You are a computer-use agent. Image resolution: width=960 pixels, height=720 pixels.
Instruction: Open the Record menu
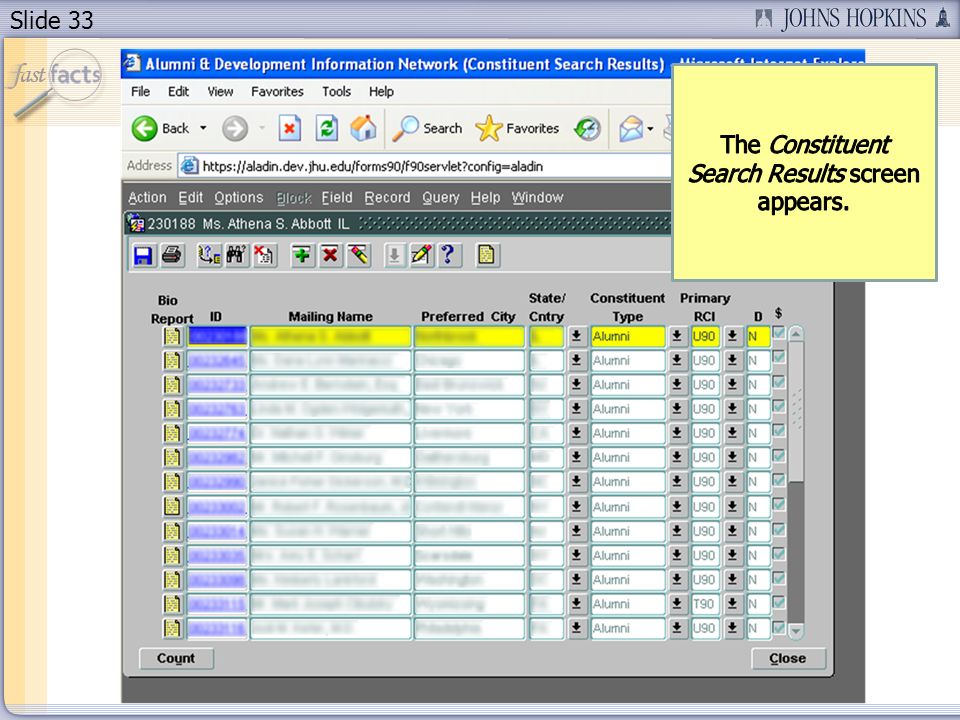pos(387,198)
